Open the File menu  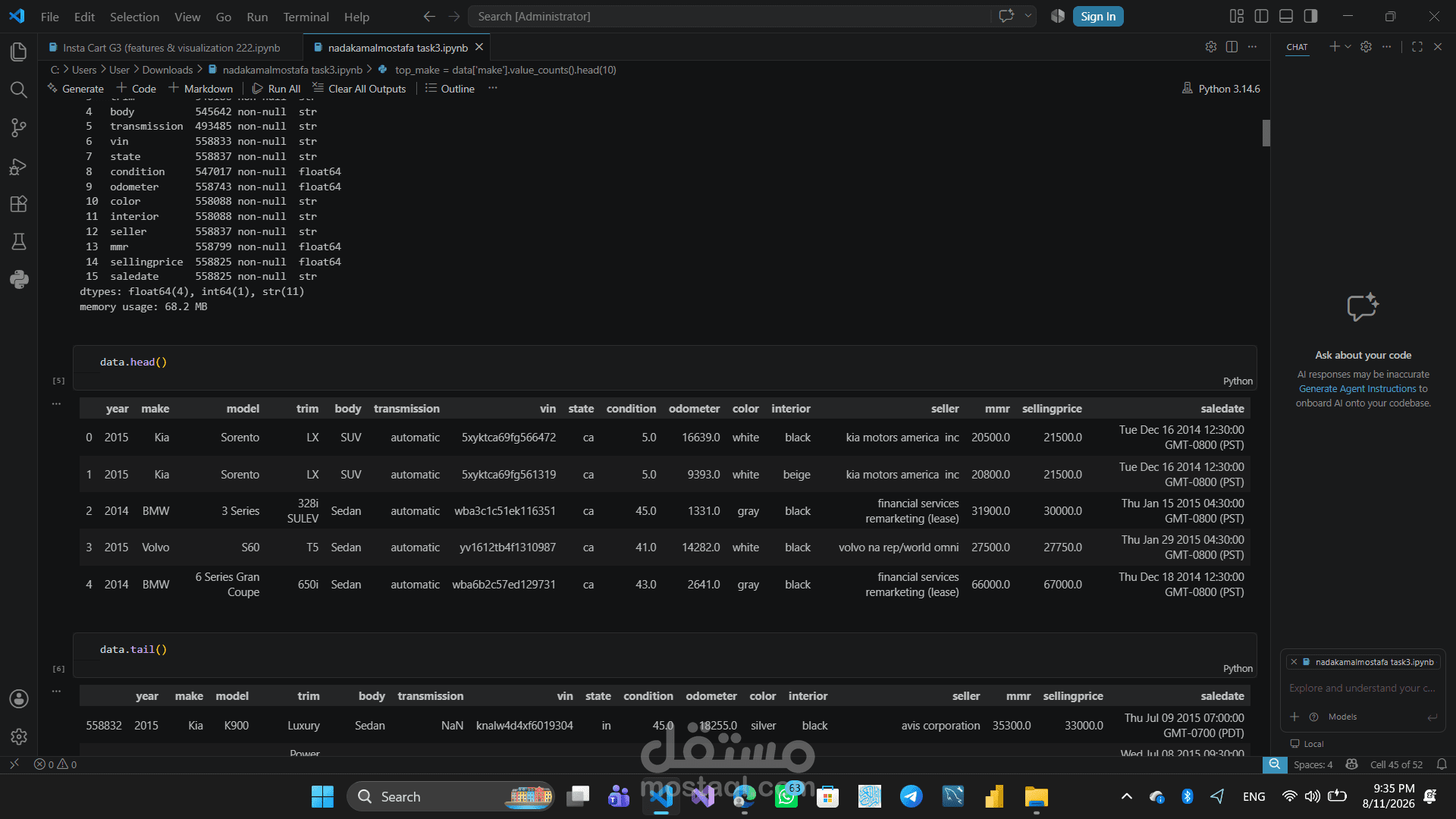click(x=50, y=17)
